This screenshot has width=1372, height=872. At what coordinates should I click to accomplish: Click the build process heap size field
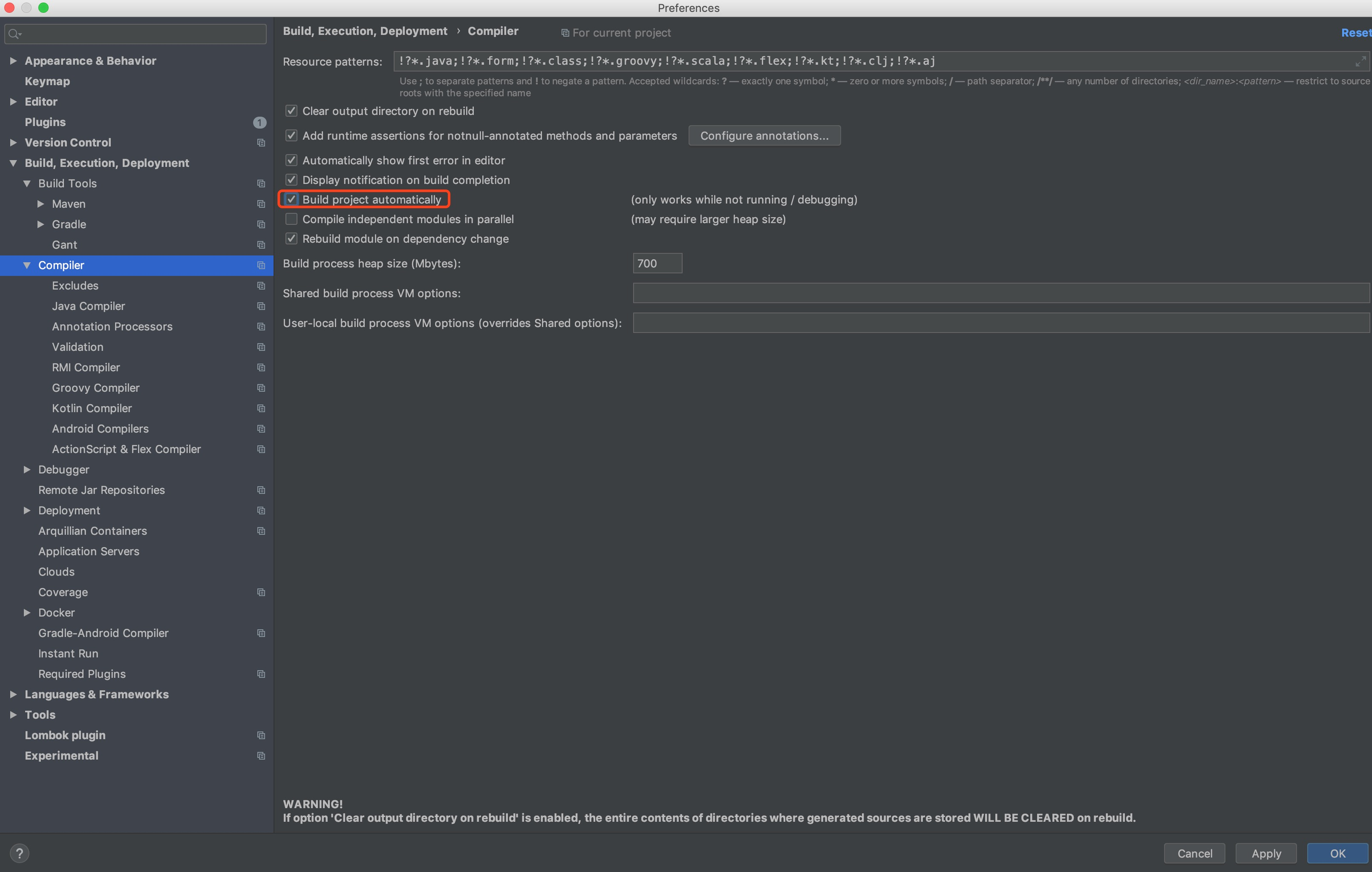click(657, 263)
